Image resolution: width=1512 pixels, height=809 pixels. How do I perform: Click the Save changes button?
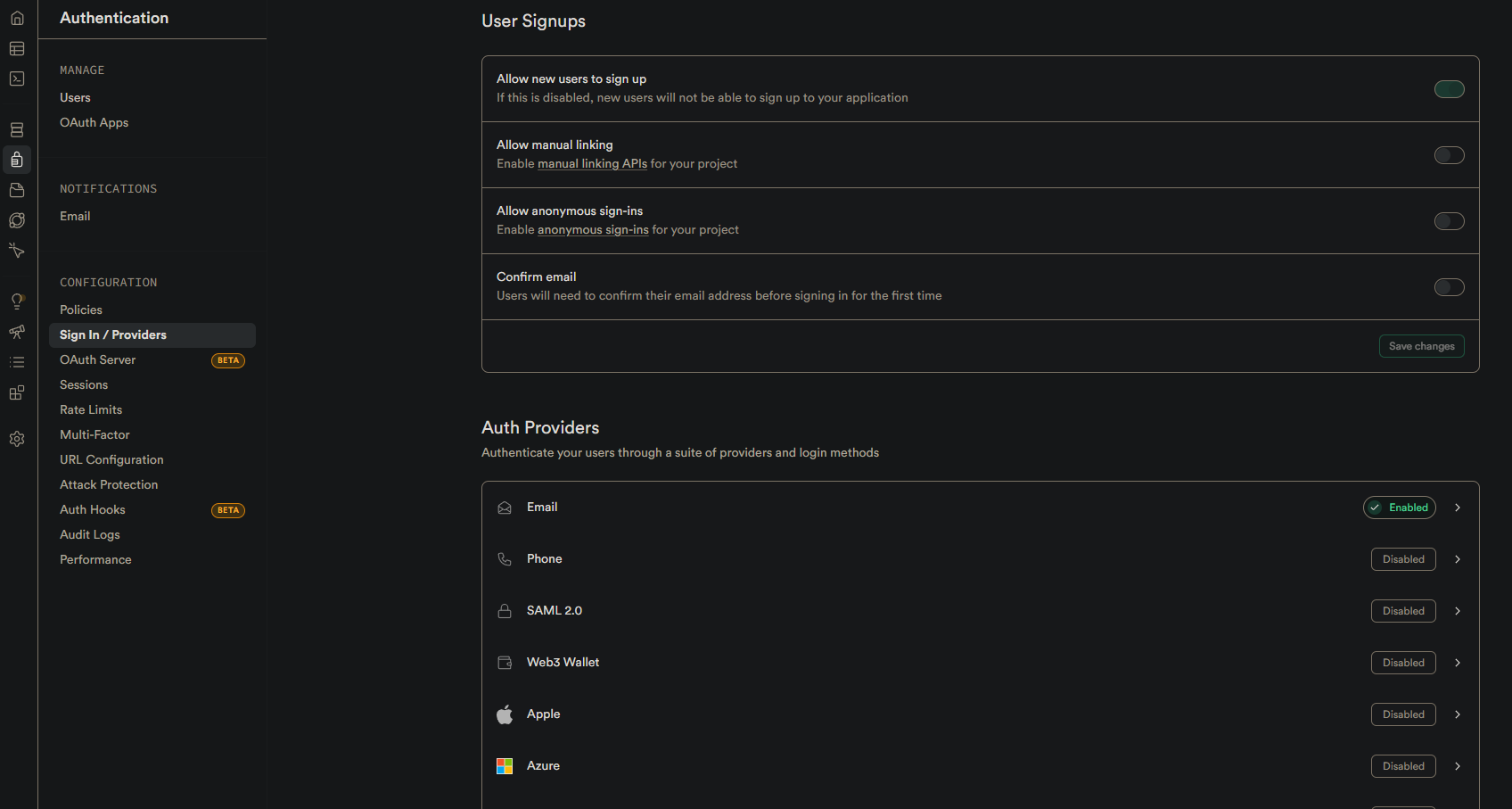1421,346
